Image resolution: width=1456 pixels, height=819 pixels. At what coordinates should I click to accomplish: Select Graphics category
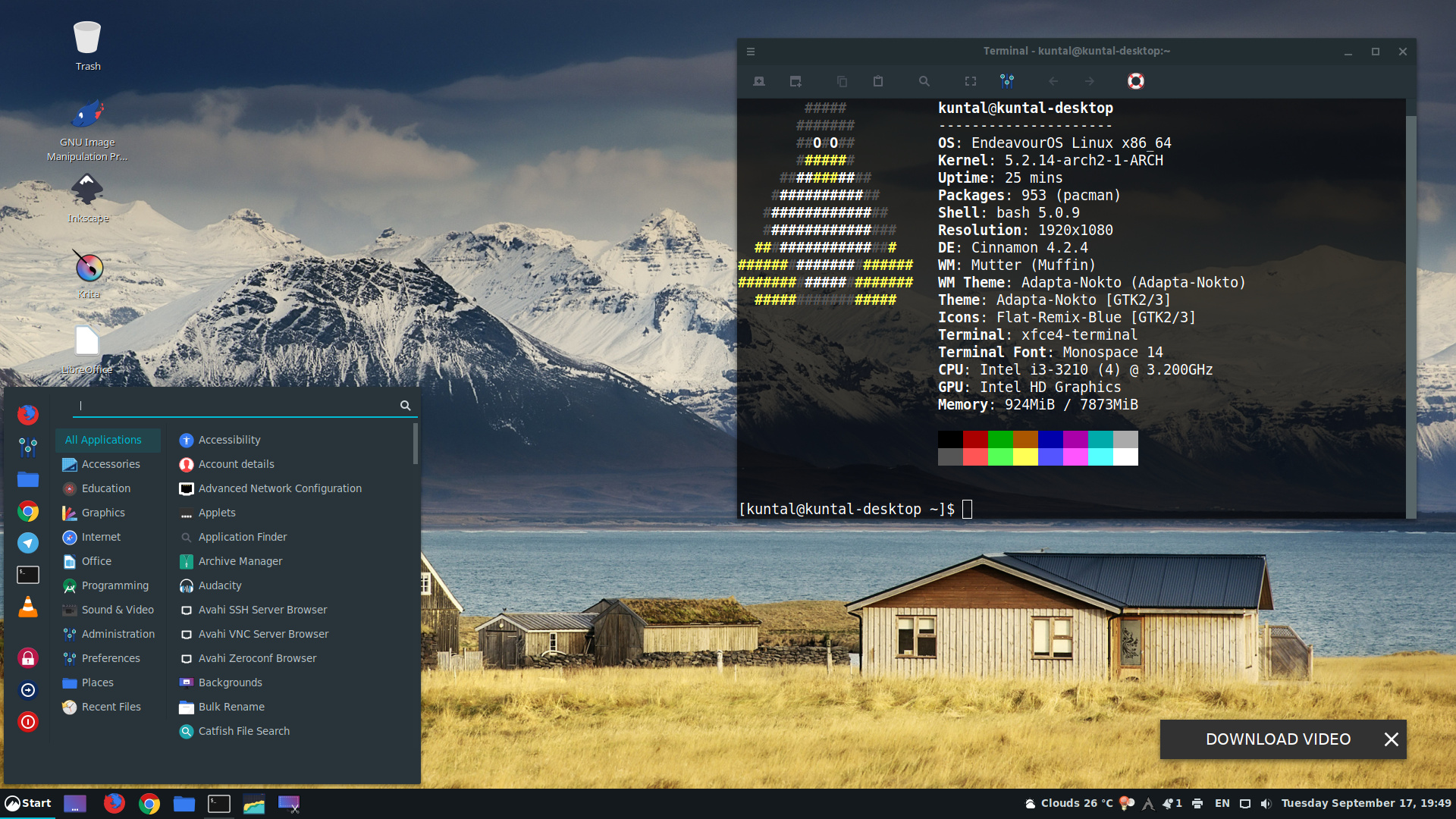point(108,513)
